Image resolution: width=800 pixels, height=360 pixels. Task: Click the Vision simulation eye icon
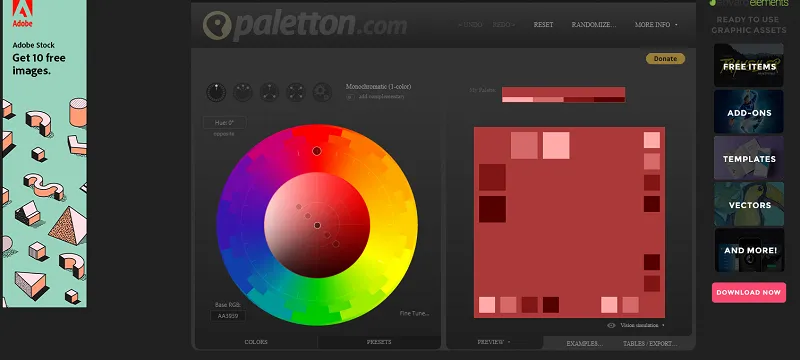click(611, 325)
